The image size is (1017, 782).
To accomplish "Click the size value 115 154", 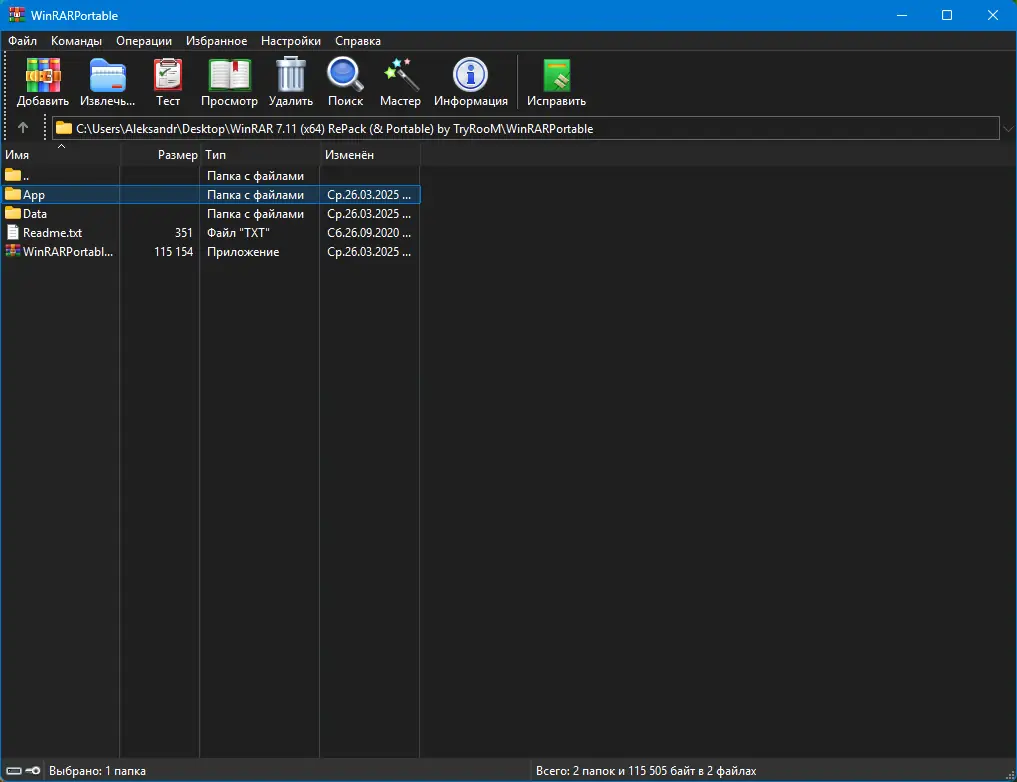I will [x=173, y=251].
